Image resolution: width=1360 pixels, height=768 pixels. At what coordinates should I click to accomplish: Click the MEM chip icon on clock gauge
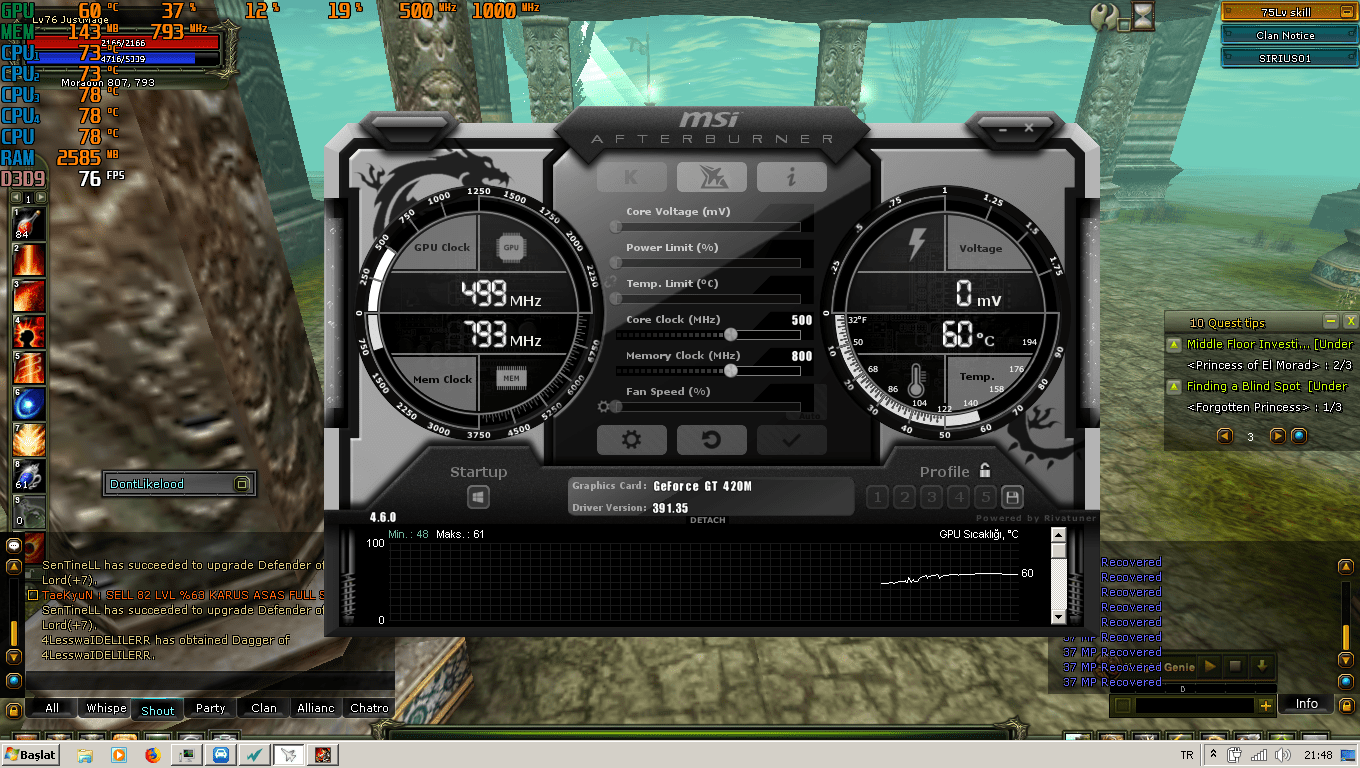point(511,378)
